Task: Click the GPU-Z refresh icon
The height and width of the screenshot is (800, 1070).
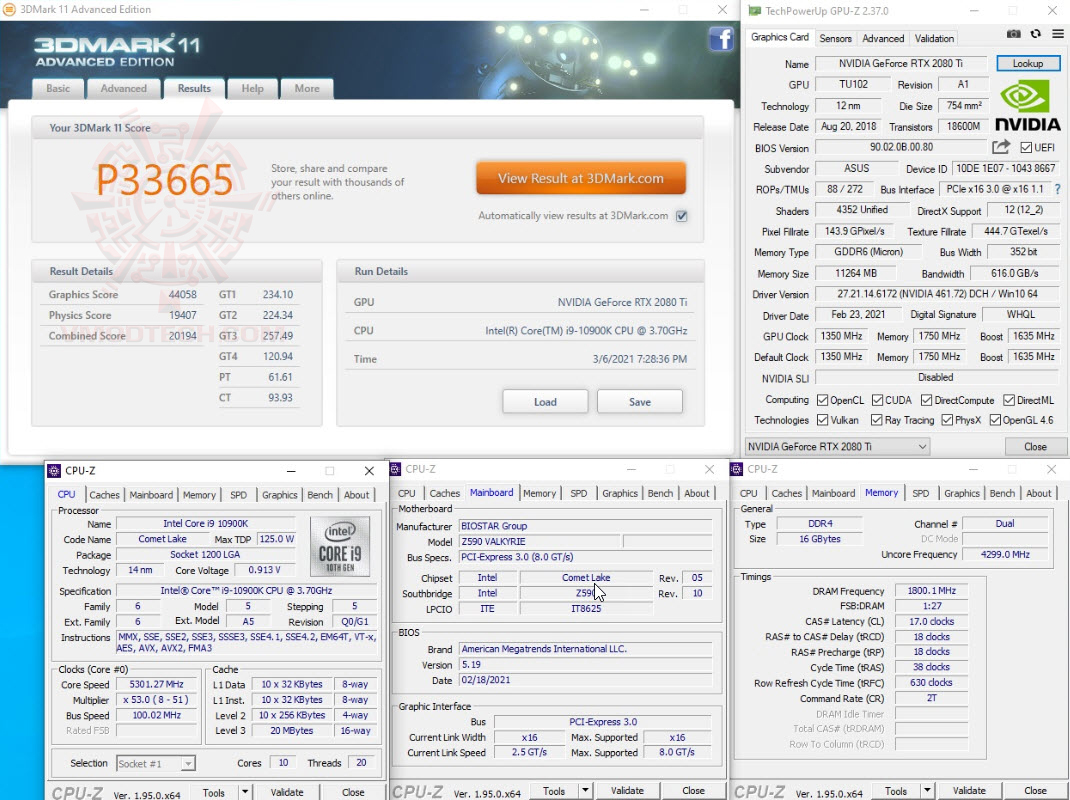Action: pos(1036,34)
